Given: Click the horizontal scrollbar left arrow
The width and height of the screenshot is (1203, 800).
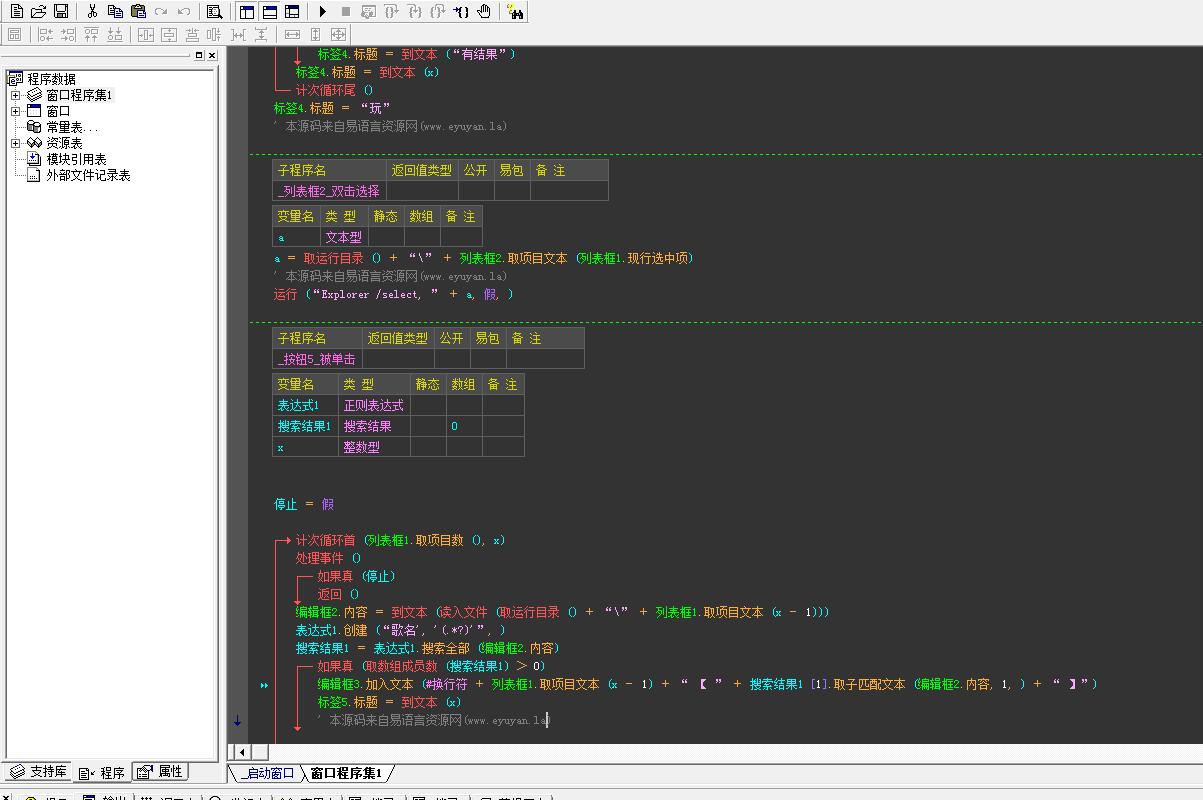Looking at the screenshot, I should (x=240, y=751).
